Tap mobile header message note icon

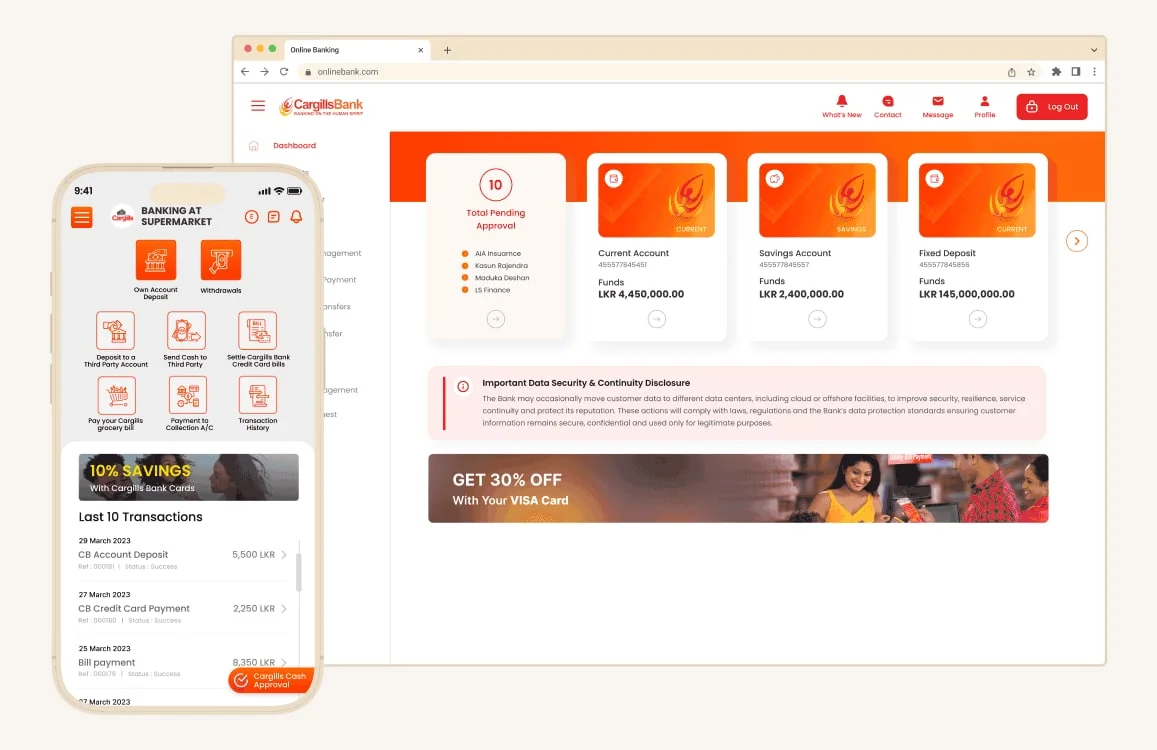(x=274, y=217)
